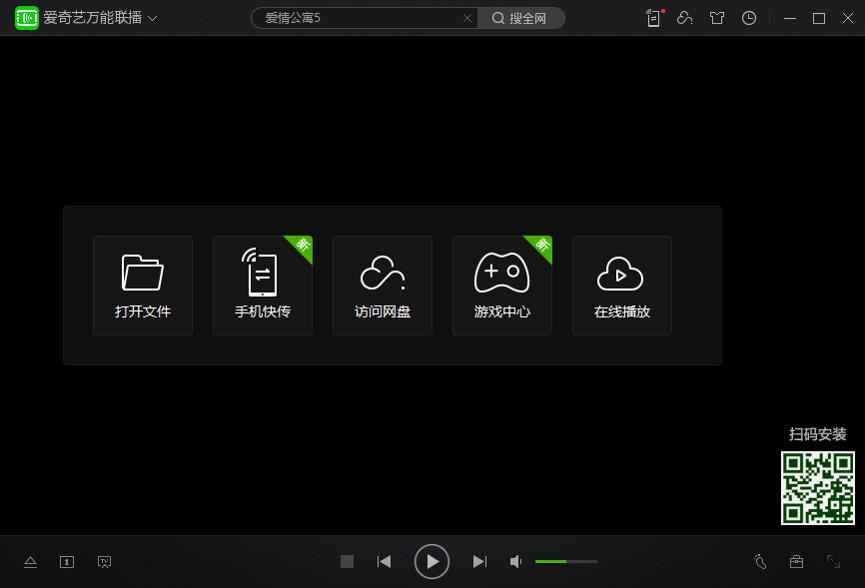Open the 打开文件 tile
The height and width of the screenshot is (588, 865).
pyautogui.click(x=143, y=285)
